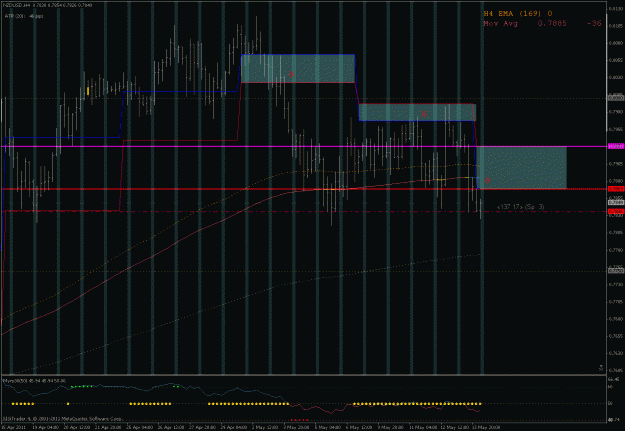Click the 'H4 EMA (169)' orange label
Screen dimensions: 625x431
(x=512, y=14)
